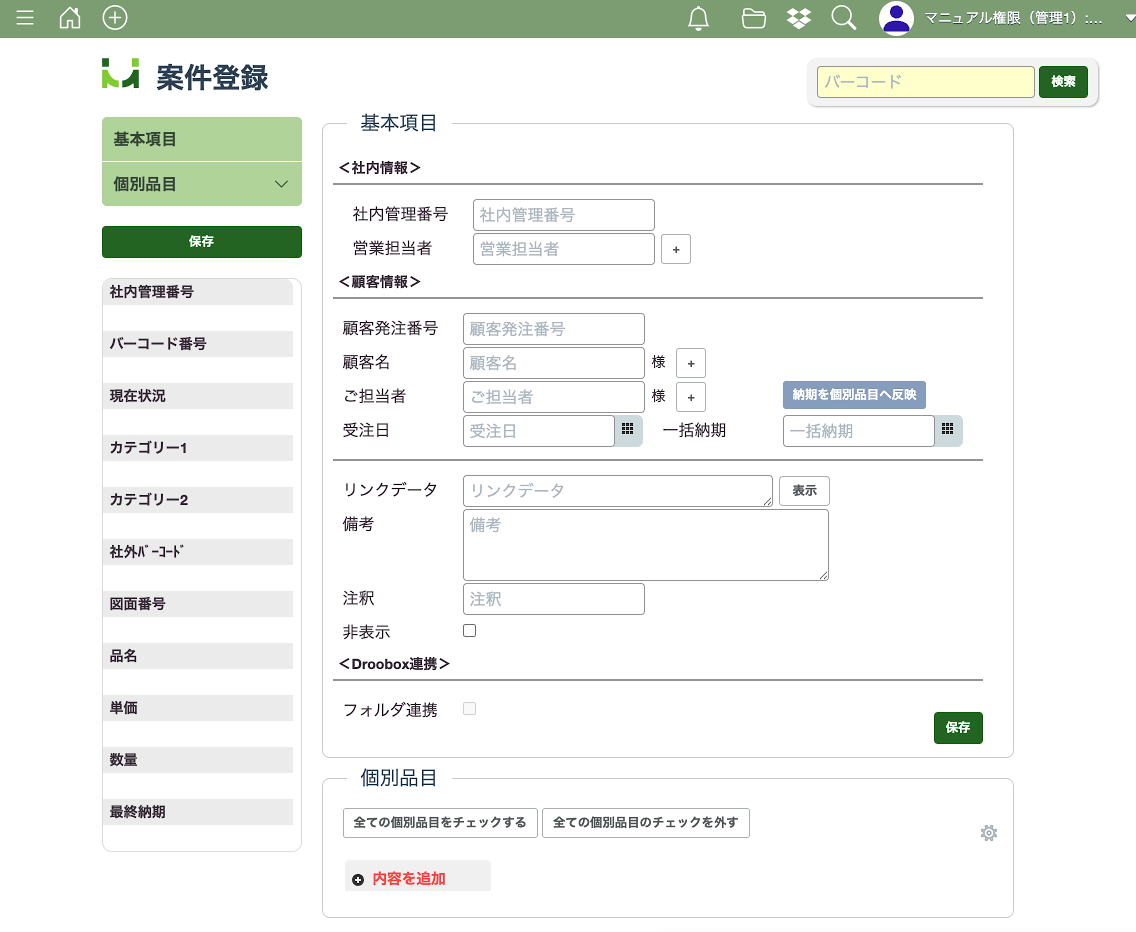1136x932 pixels.
Task: Click the 検索 button next to barcode
Action: click(x=1063, y=82)
